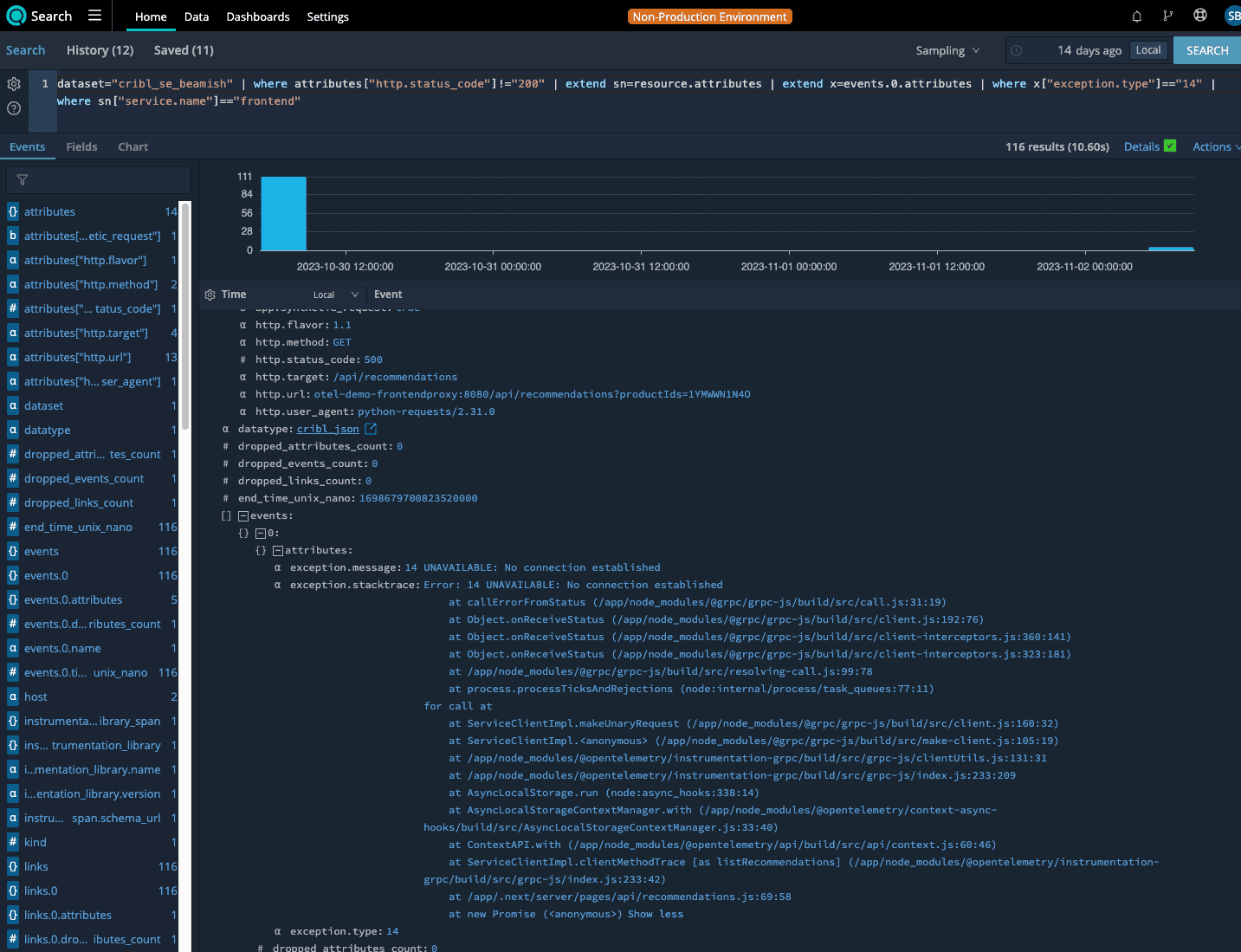This screenshot has height=952, width=1241.
Task: Collapse the events 0 attributes object
Action: pyautogui.click(x=278, y=551)
